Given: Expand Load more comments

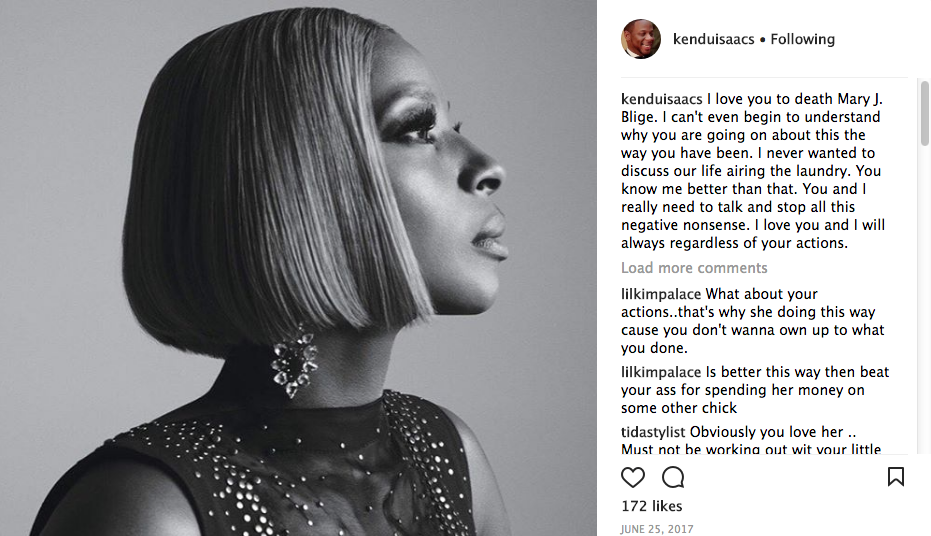Looking at the screenshot, I should point(694,268).
